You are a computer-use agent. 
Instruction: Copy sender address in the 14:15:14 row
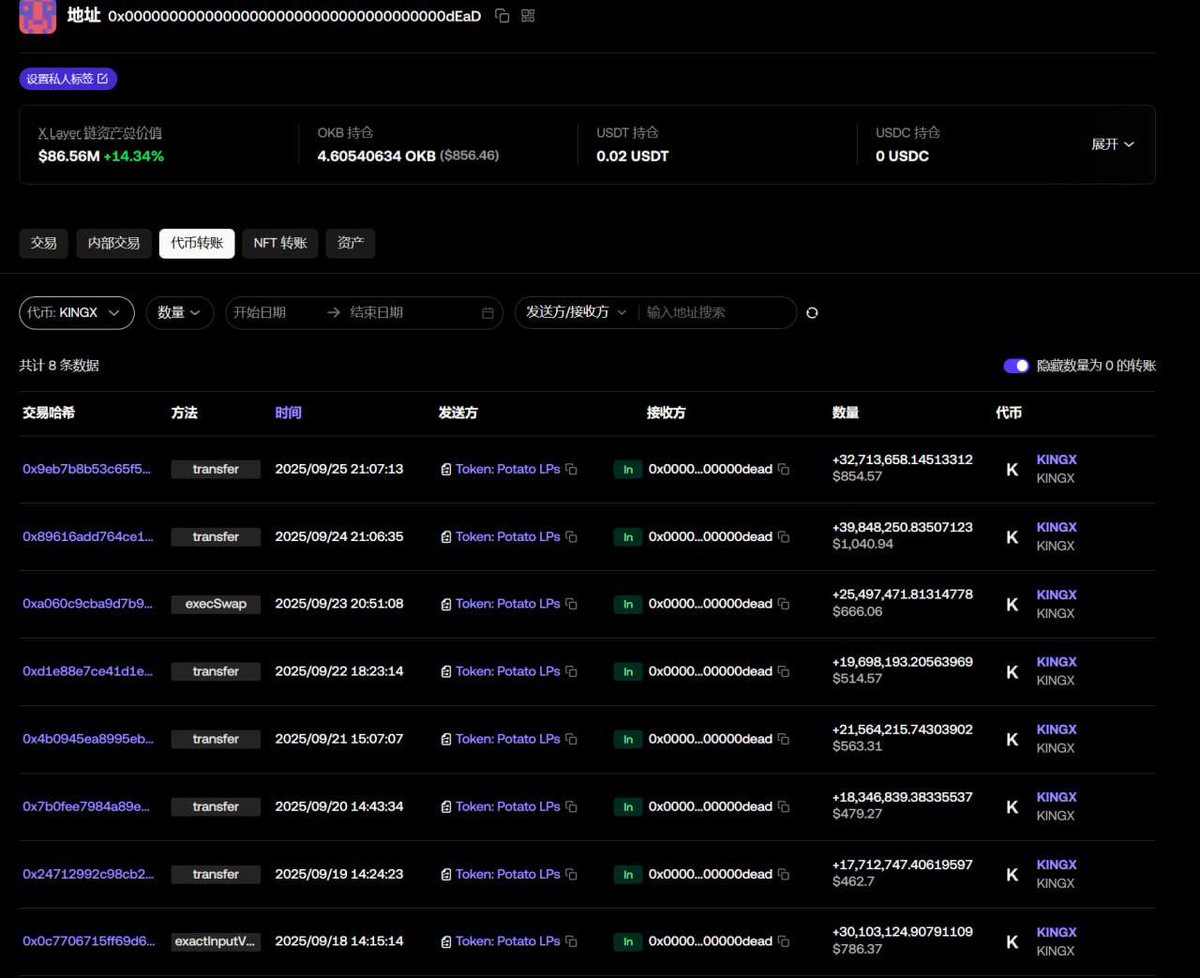tap(571, 941)
